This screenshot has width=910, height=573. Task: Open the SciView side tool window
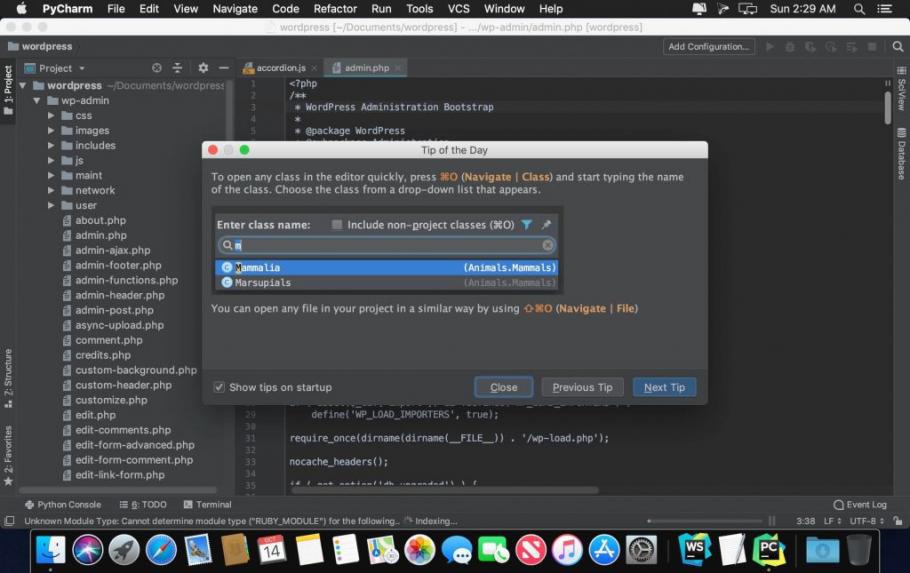901,89
